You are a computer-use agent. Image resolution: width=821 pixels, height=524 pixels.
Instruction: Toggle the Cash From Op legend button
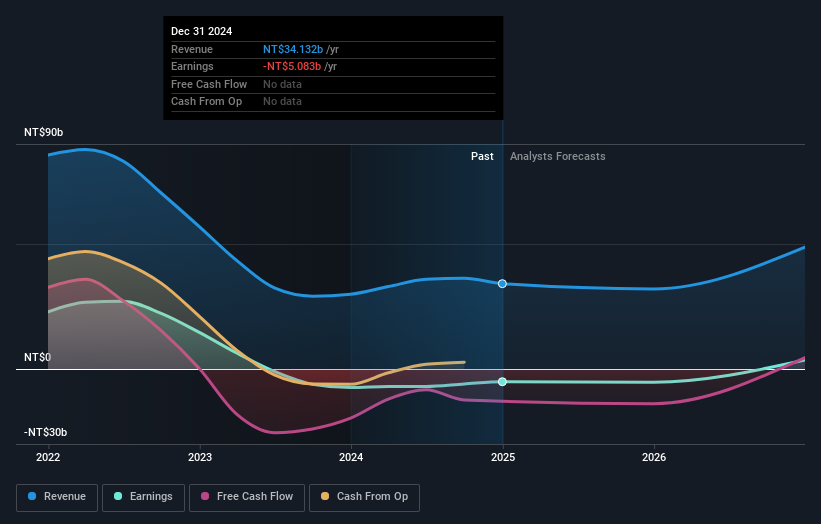(364, 497)
